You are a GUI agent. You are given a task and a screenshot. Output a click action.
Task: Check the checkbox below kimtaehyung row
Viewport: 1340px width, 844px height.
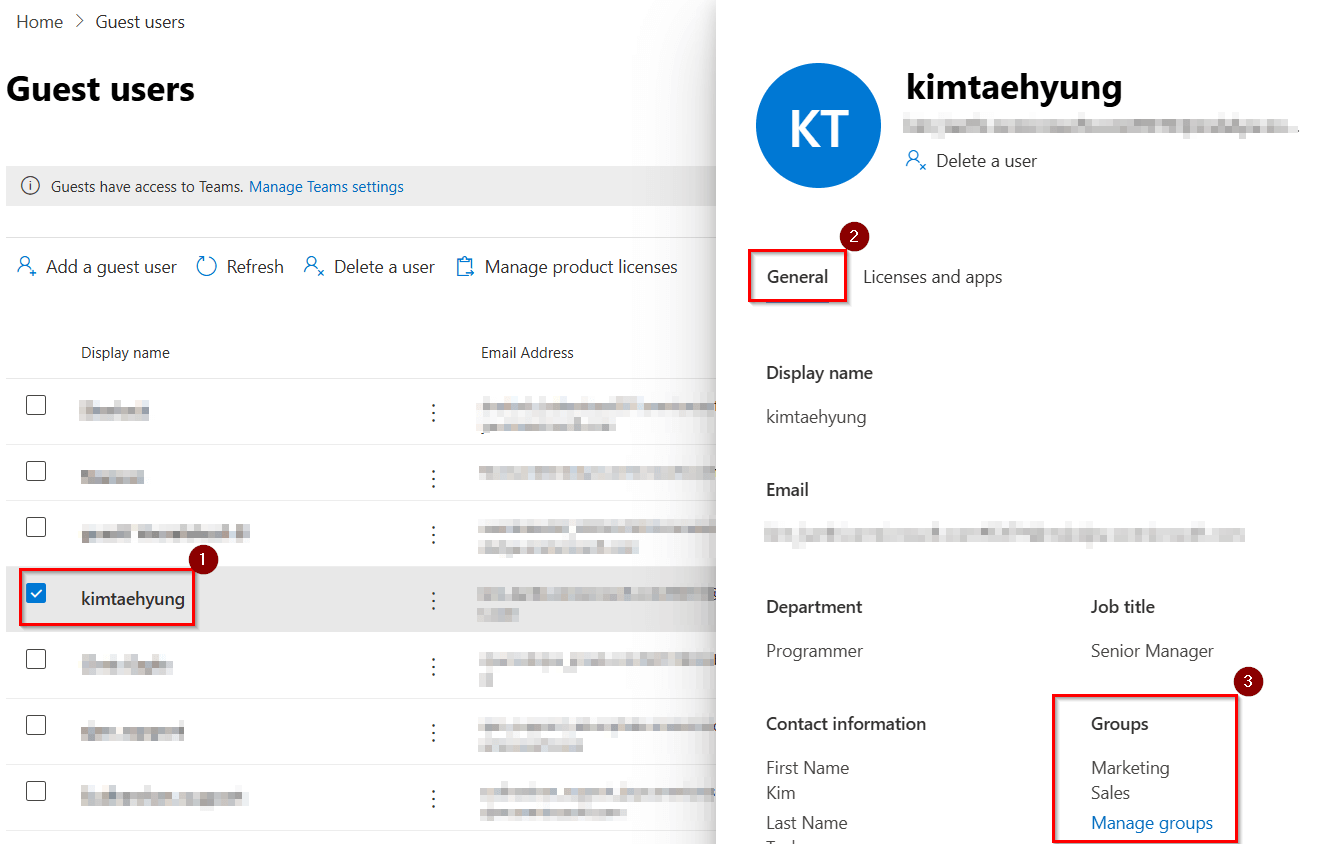(36, 659)
